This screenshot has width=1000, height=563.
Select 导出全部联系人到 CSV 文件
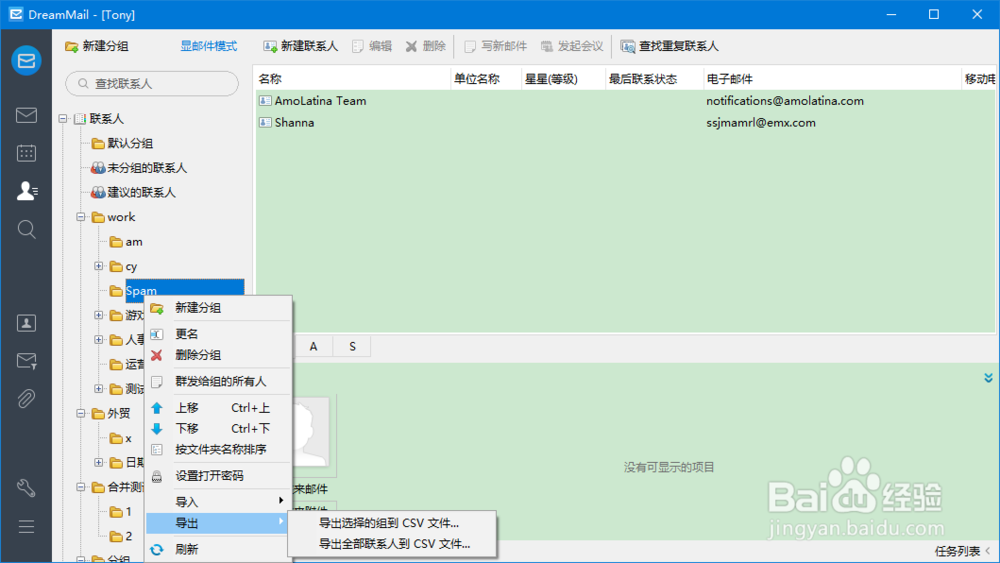click(x=392, y=544)
